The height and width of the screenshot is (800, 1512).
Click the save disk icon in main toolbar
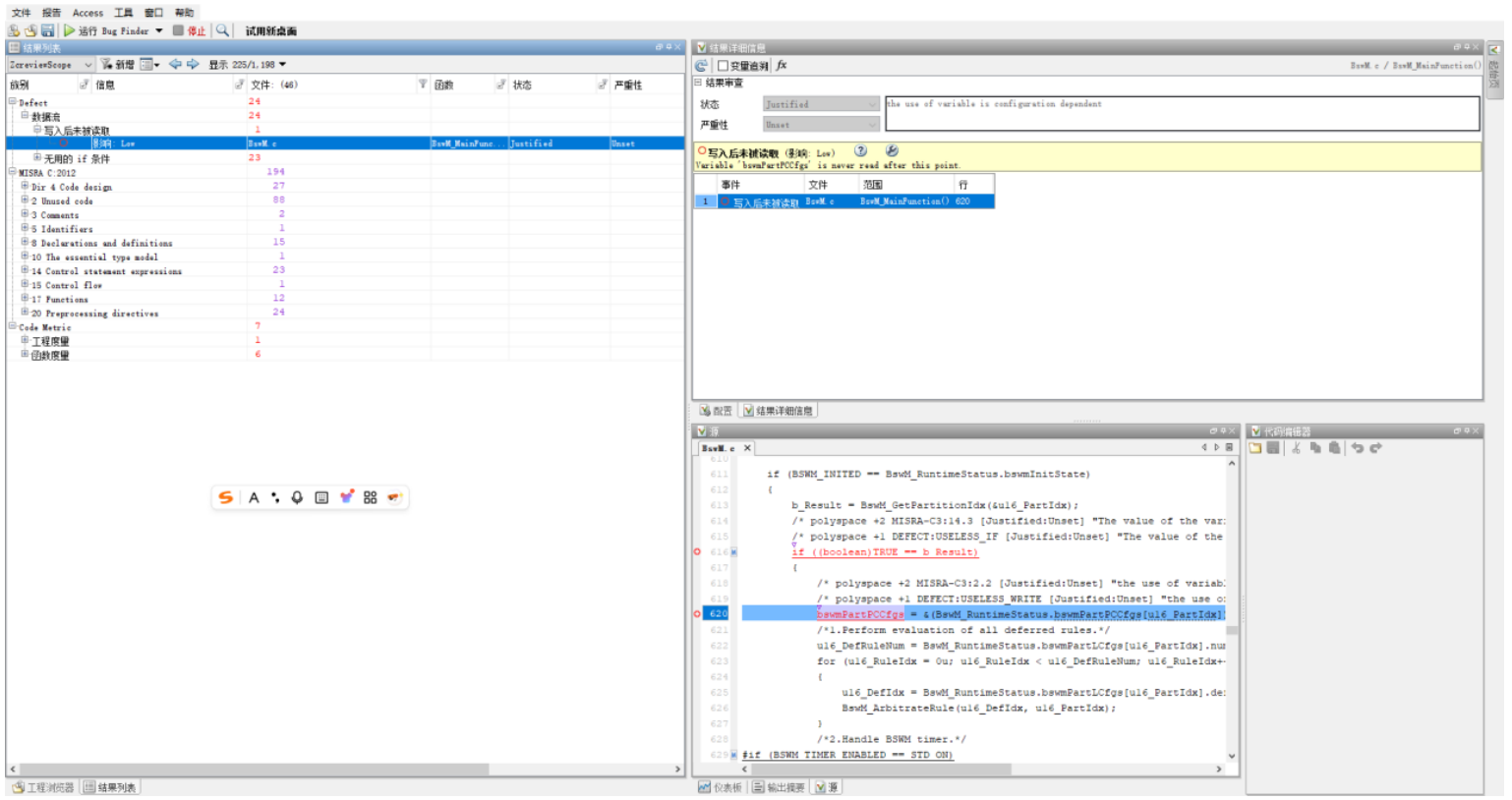coord(47,30)
